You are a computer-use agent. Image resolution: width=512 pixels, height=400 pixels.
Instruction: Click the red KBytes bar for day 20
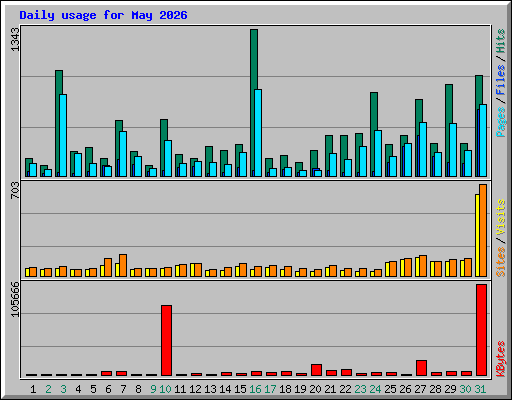[x=316, y=370]
